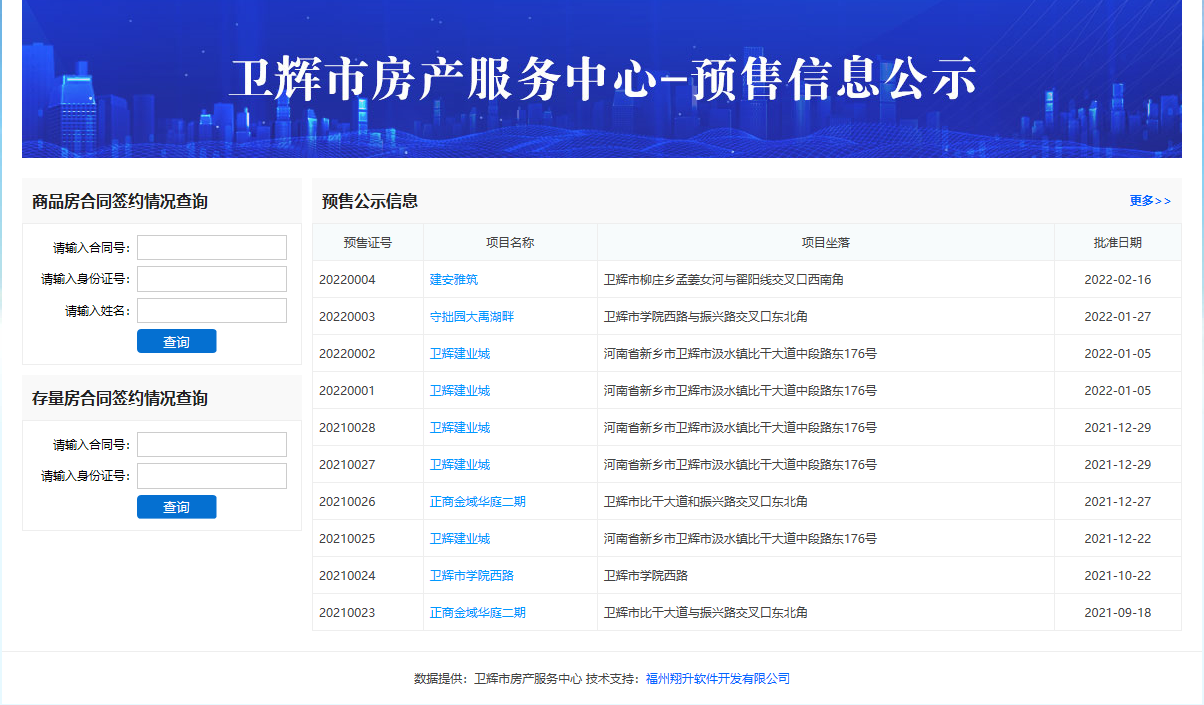1204x705 pixels.
Task: Open the 更多>> link for 预售公示信息
Action: 1149,201
